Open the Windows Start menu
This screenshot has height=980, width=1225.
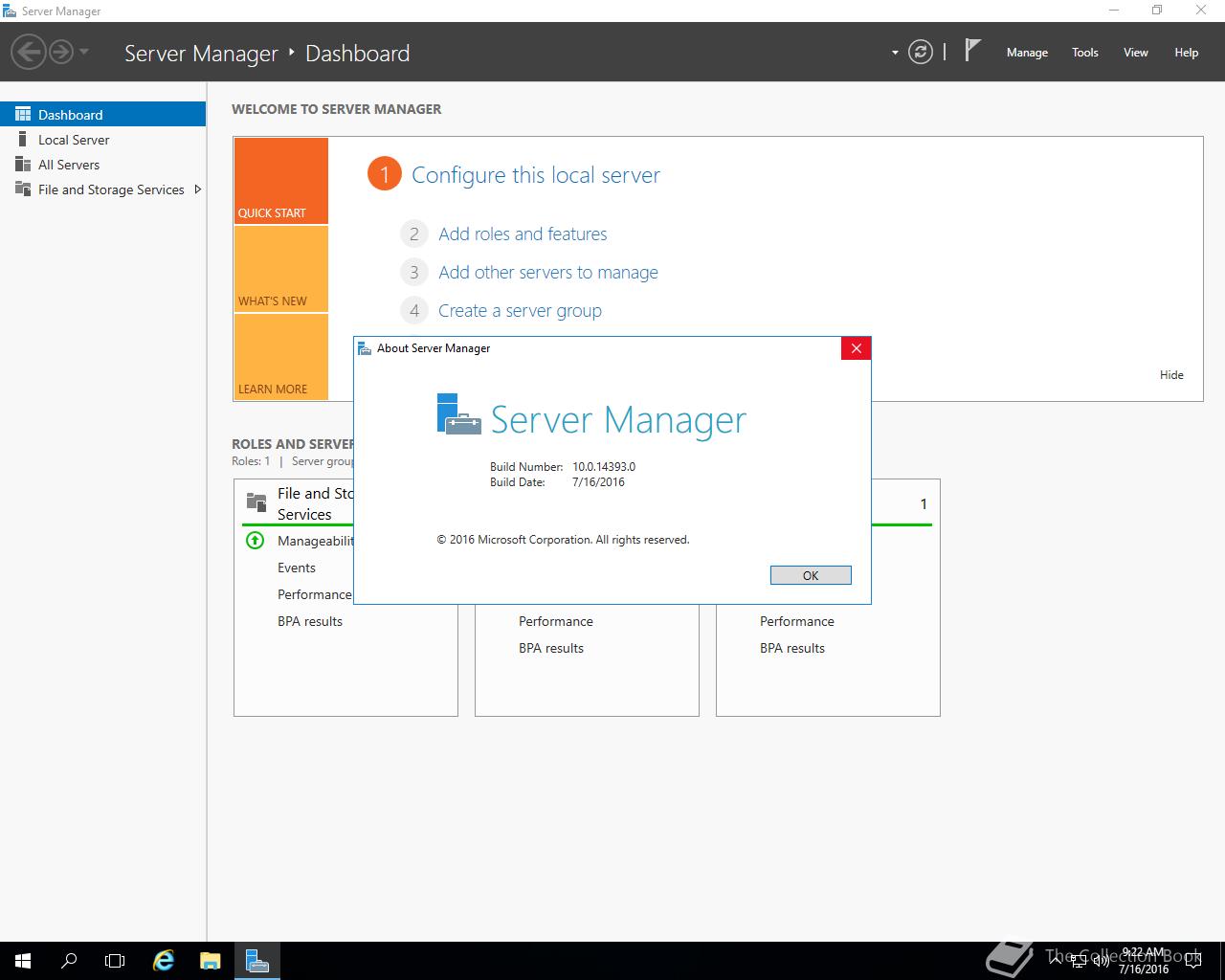pos(23,961)
